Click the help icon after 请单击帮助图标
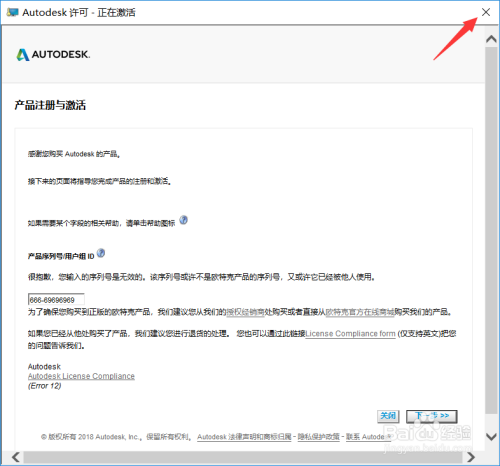Image resolution: width=500 pixels, height=466 pixels. (x=184, y=220)
